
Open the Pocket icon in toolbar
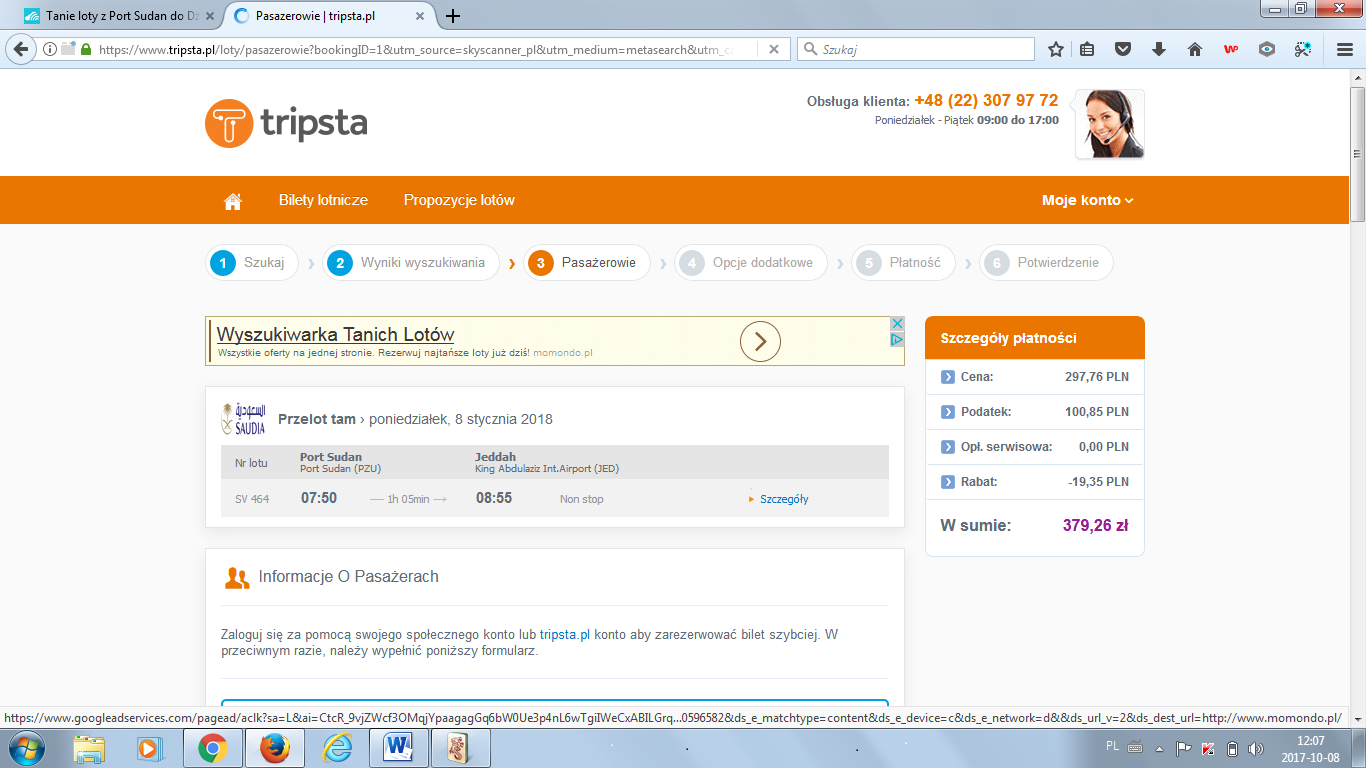coord(1123,49)
